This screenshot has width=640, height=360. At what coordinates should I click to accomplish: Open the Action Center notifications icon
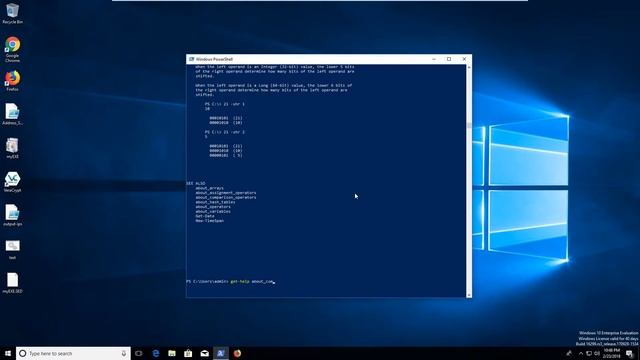[x=630, y=353]
